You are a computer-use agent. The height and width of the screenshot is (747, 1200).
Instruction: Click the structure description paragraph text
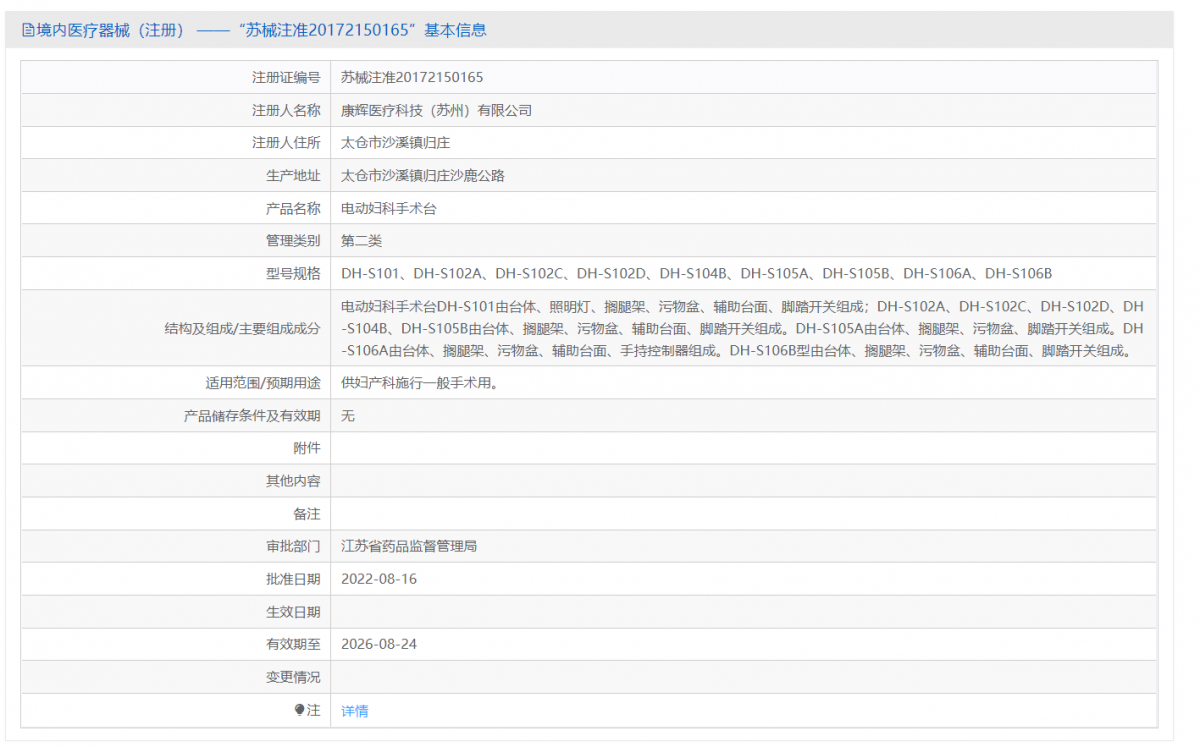point(742,328)
